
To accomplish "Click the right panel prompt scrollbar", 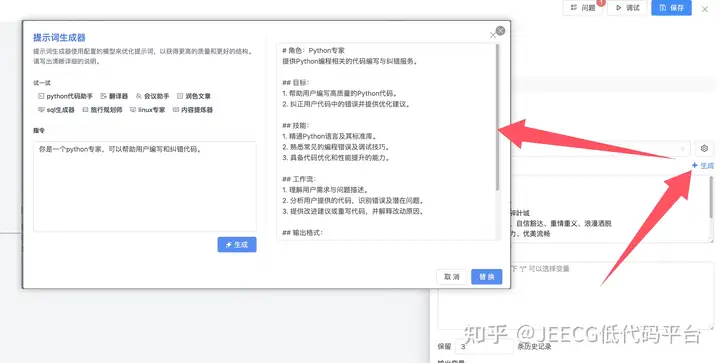I will pos(711,198).
